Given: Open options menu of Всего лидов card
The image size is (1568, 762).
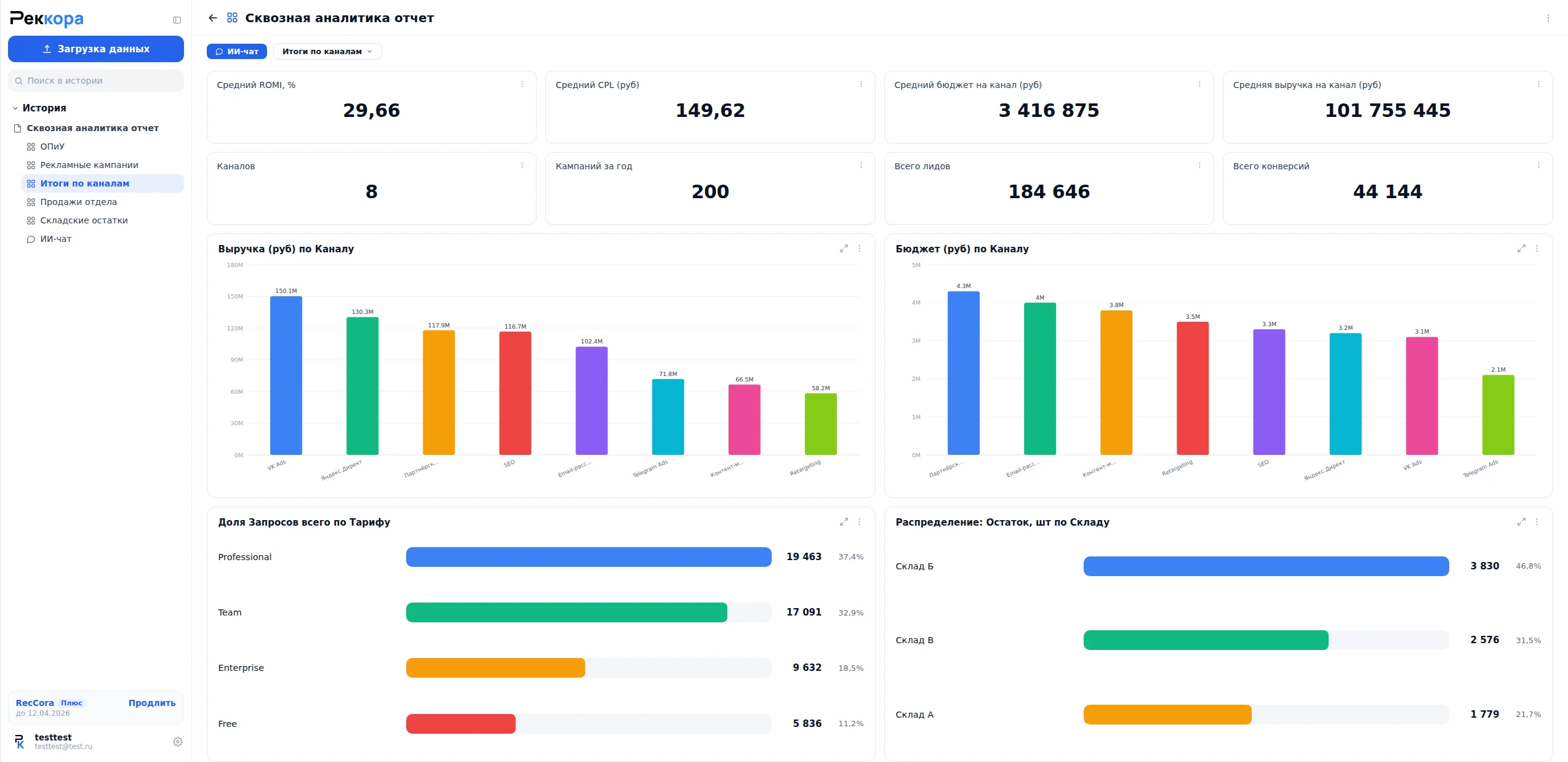Looking at the screenshot, I should click(1199, 166).
